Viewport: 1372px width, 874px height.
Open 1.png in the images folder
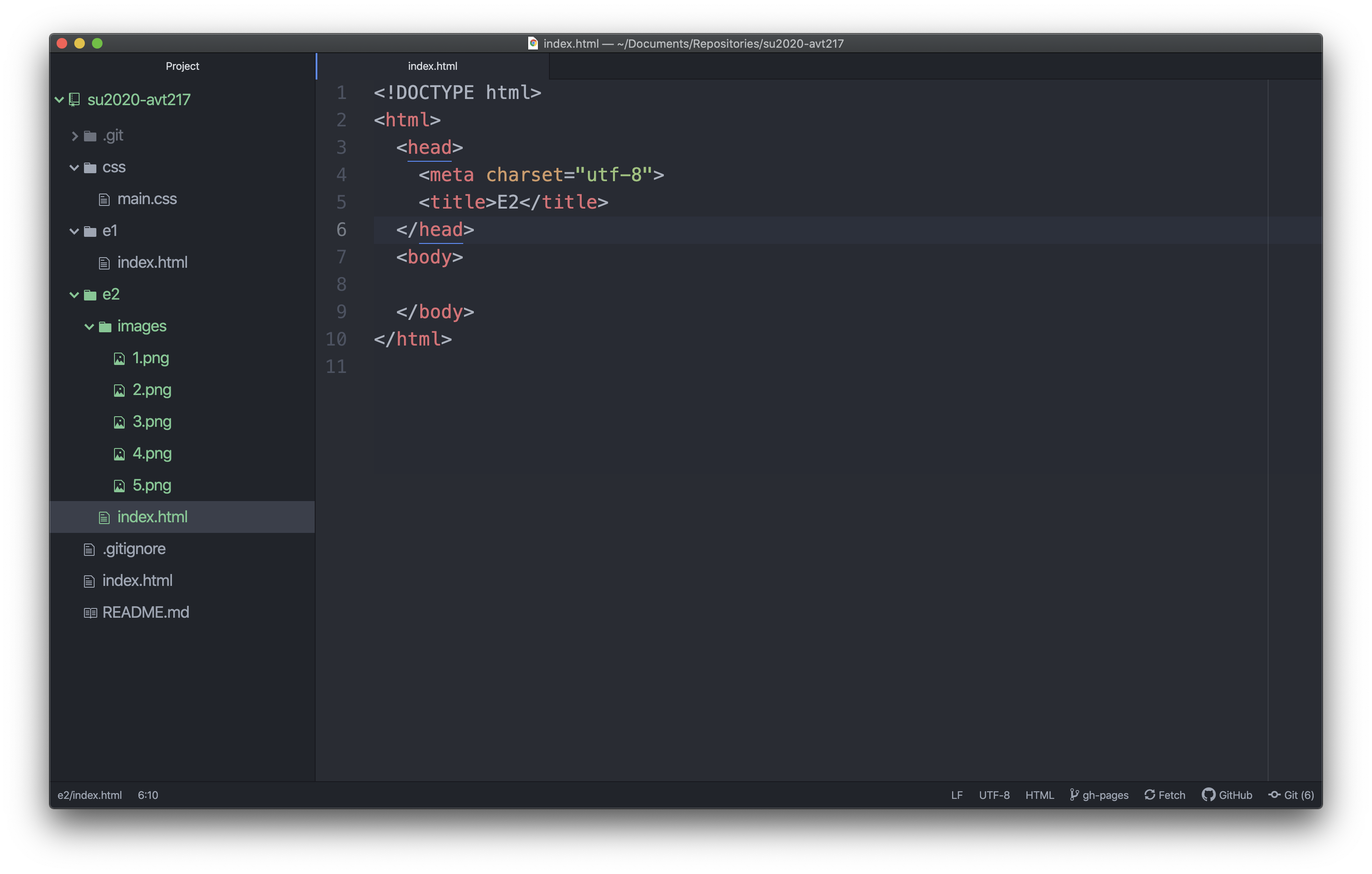pos(150,358)
